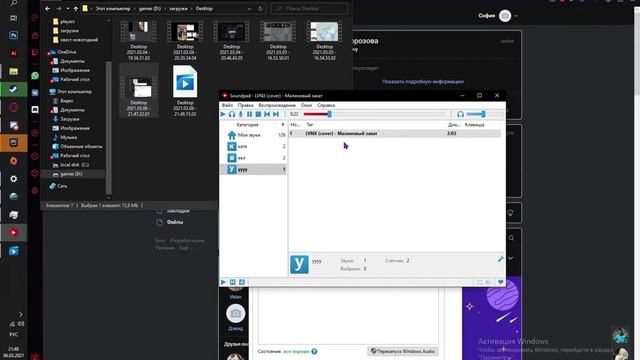The height and width of the screenshot is (360, 640).
Task: Open the address bar history dropdown in Explorer
Action: 249,9
